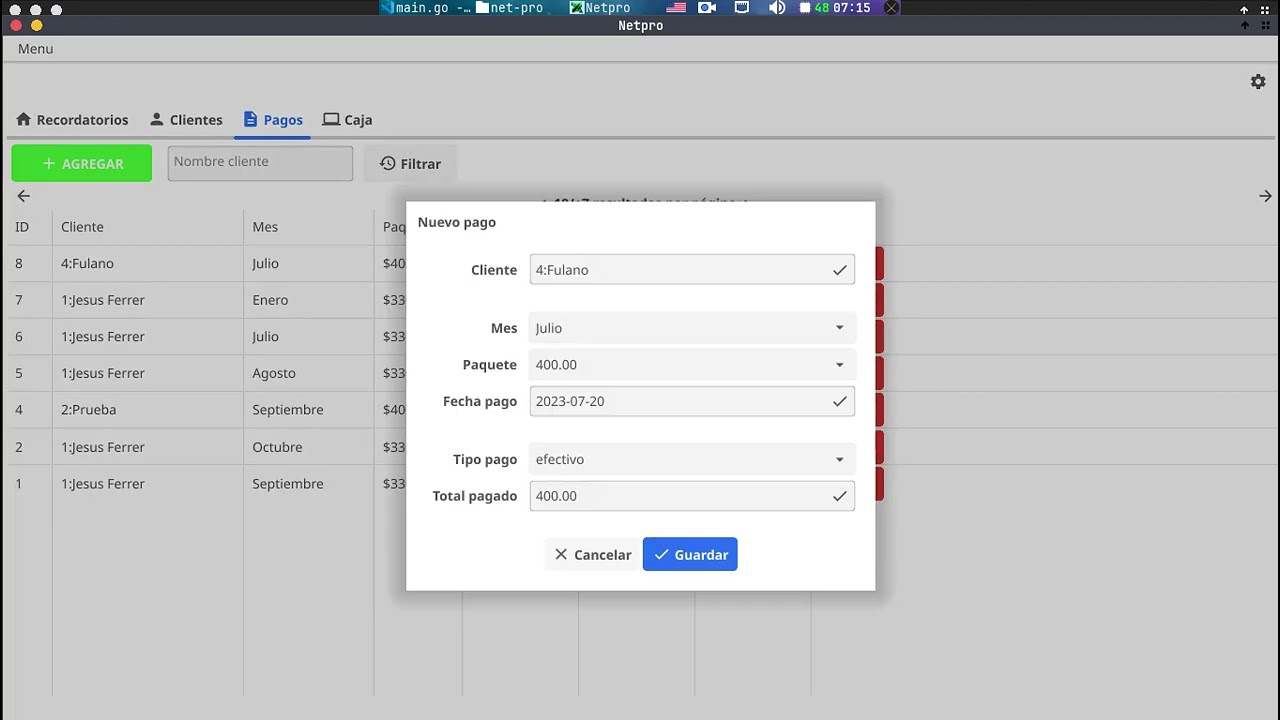This screenshot has height=720, width=1280.
Task: Click the US flag keyboard layout icon
Action: click(676, 8)
